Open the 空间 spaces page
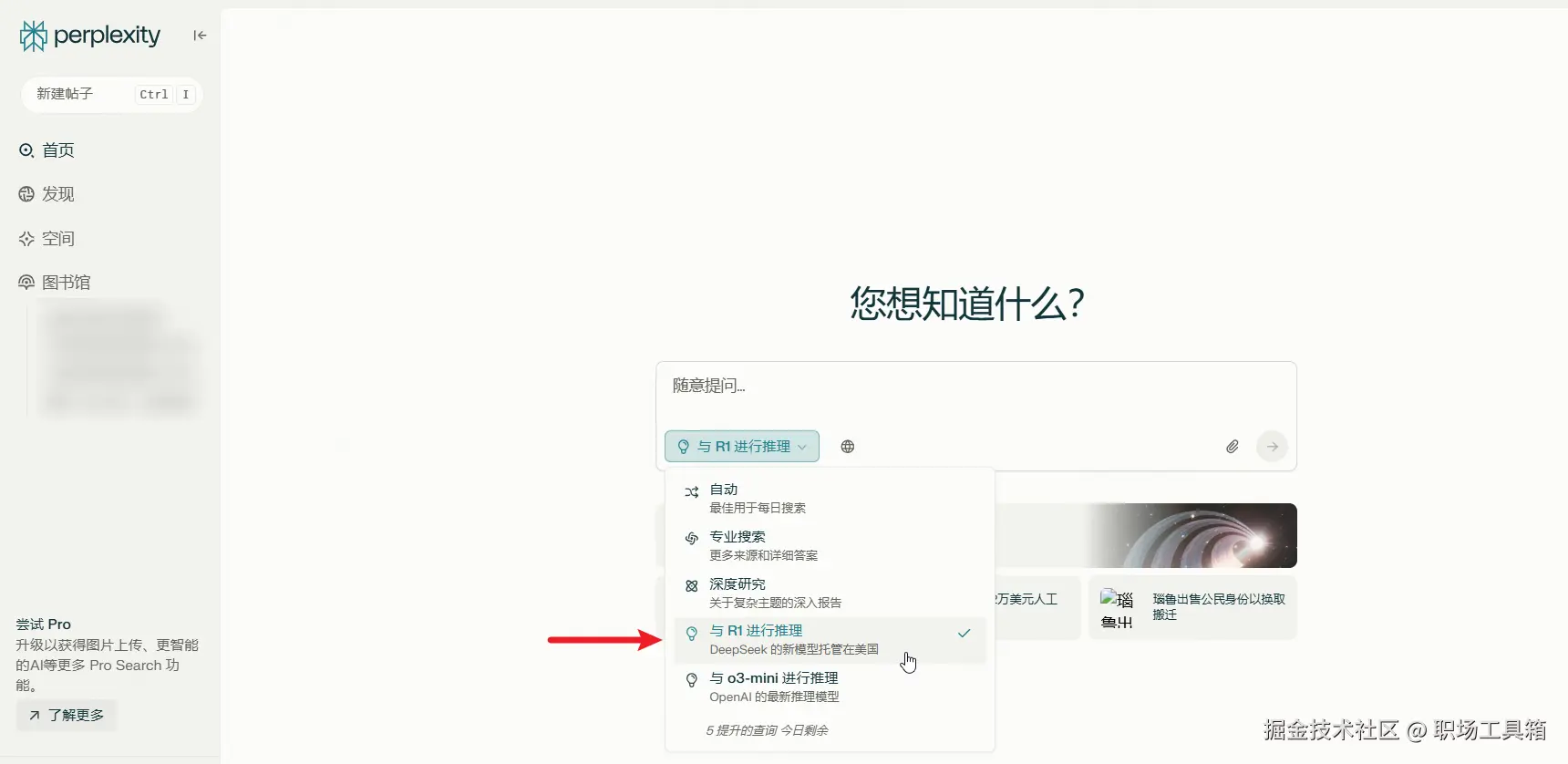The width and height of the screenshot is (1568, 764). pos(46,239)
